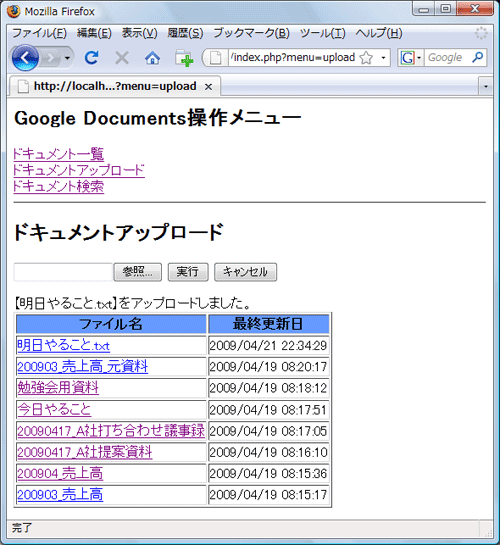
Task: Click the ドキュメントアップロード section heading
Action: click(118, 232)
